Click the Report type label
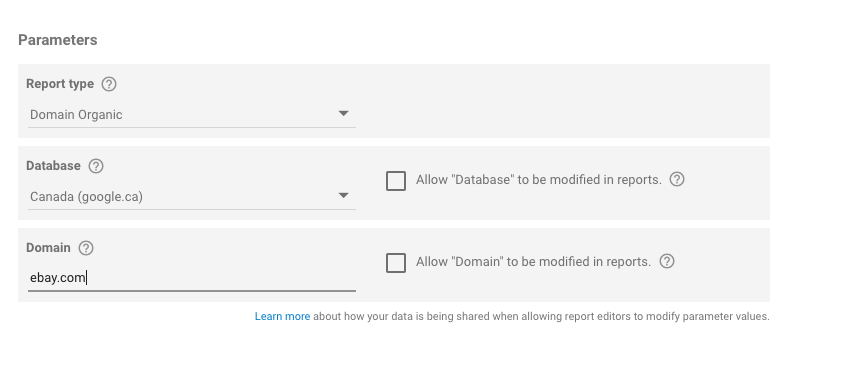 (x=60, y=84)
